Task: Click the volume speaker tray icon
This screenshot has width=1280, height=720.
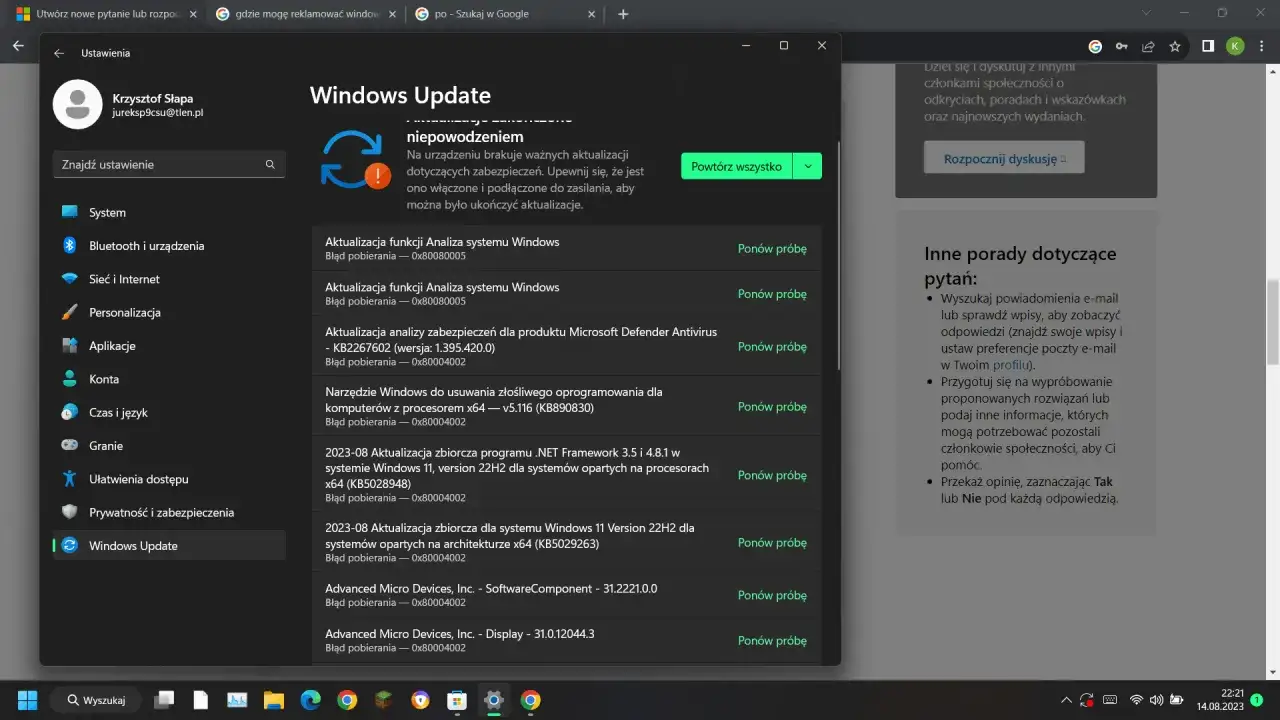Action: point(1156,700)
